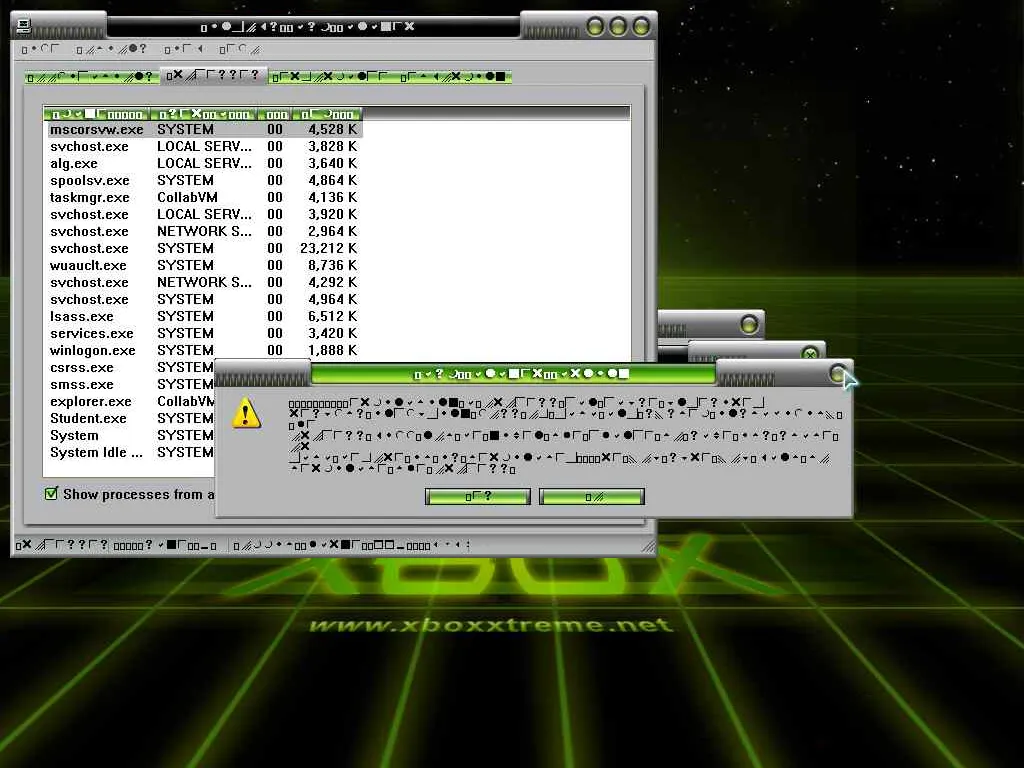1024x768 pixels.
Task: Click the www.xboxxtreme.net wallpaper text
Action: point(491,625)
